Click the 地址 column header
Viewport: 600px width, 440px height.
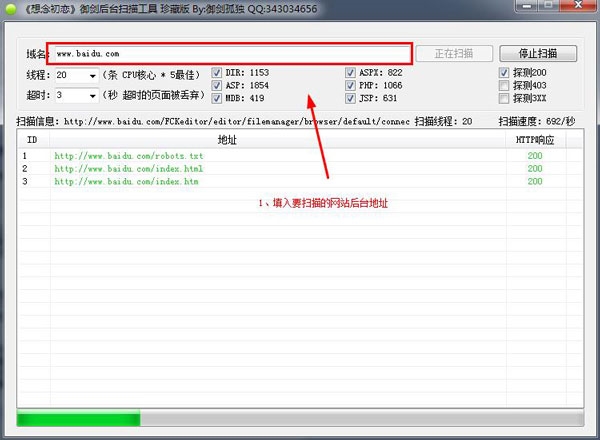[x=277, y=140]
